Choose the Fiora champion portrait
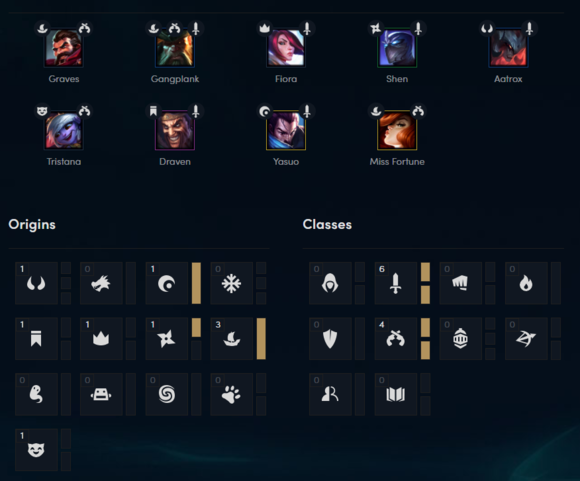This screenshot has width=580, height=481. point(286,48)
